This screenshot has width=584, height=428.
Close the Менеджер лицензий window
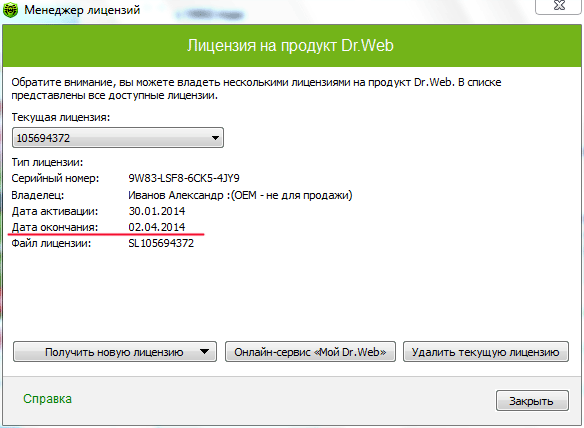(x=558, y=6)
